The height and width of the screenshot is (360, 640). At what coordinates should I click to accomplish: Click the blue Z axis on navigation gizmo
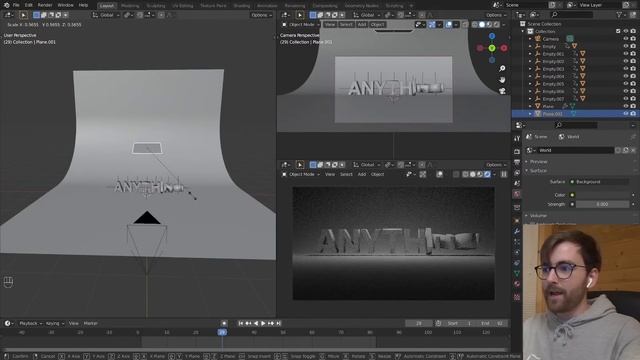pyautogui.click(x=492, y=36)
